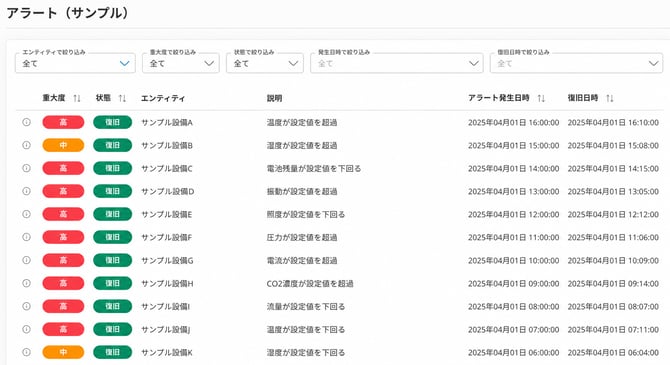Click アラート（サンプル） page title
Viewport: 670px width, 365px height.
(68, 13)
